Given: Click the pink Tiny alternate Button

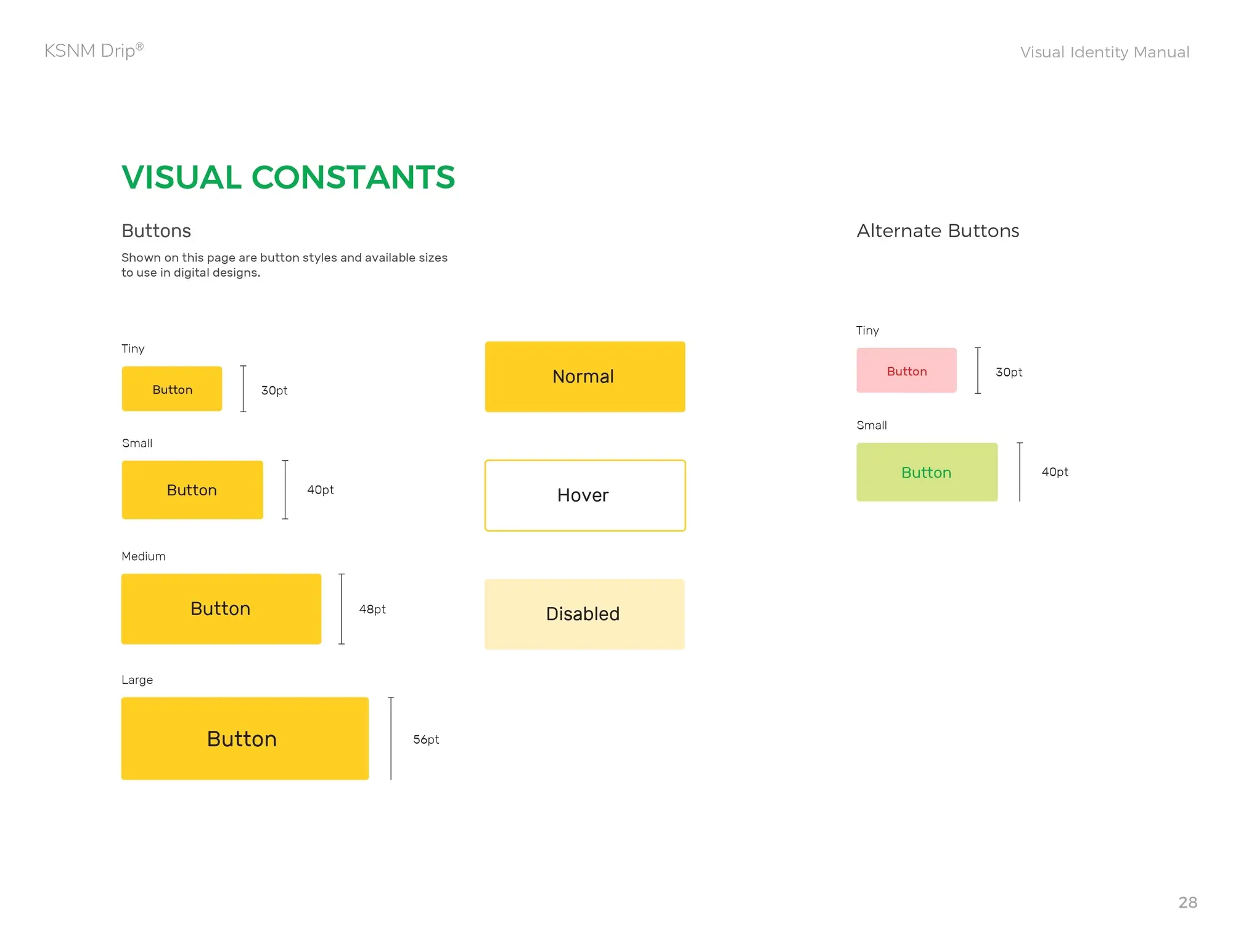Looking at the screenshot, I should (x=906, y=370).
